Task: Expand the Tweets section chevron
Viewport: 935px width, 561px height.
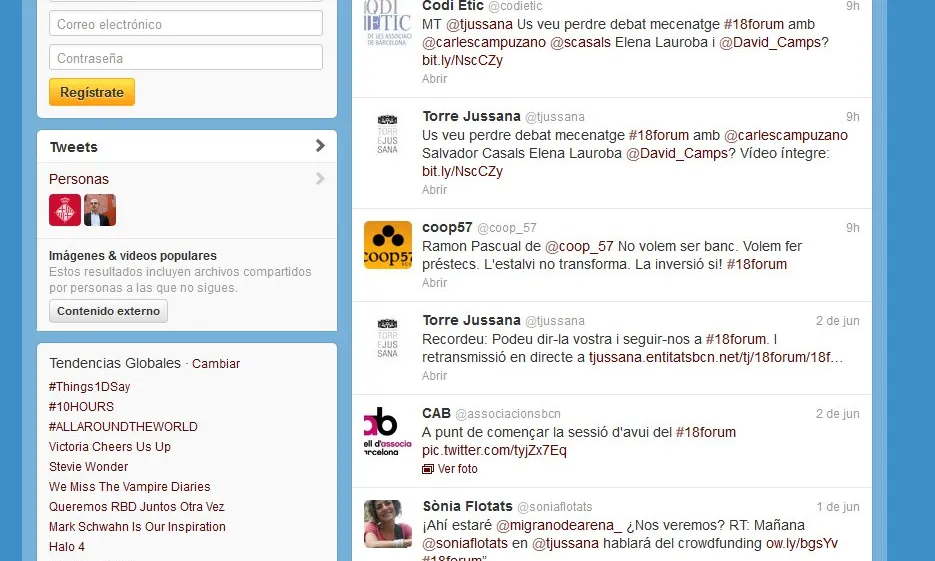Action: click(320, 146)
